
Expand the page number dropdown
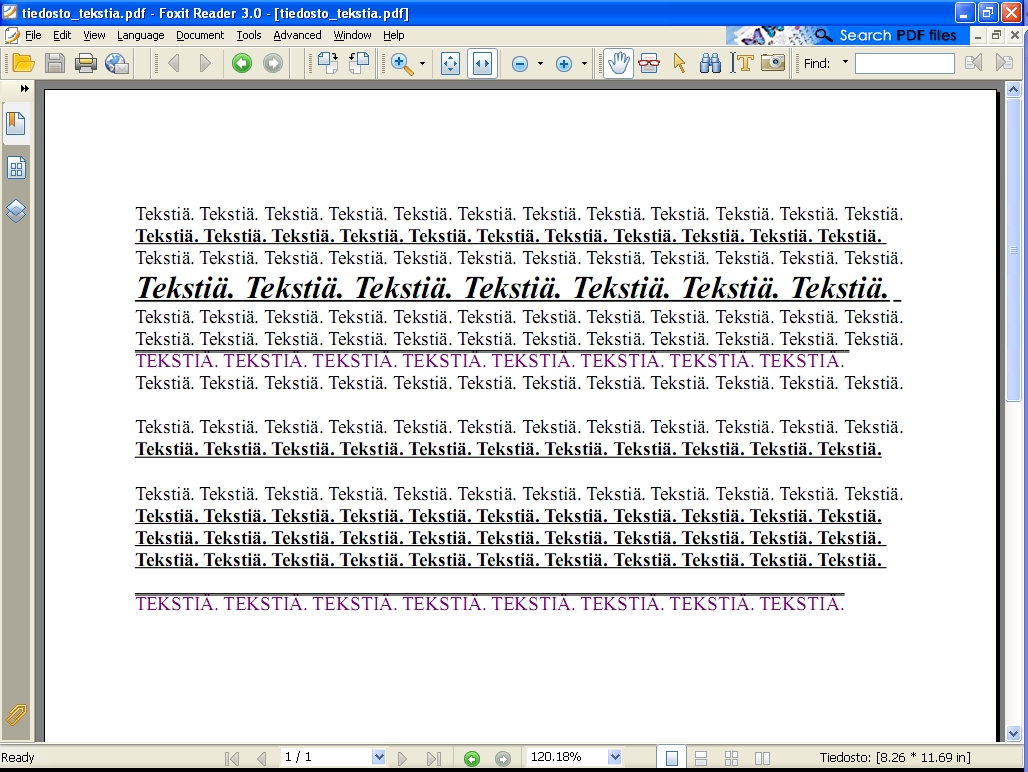[378, 758]
